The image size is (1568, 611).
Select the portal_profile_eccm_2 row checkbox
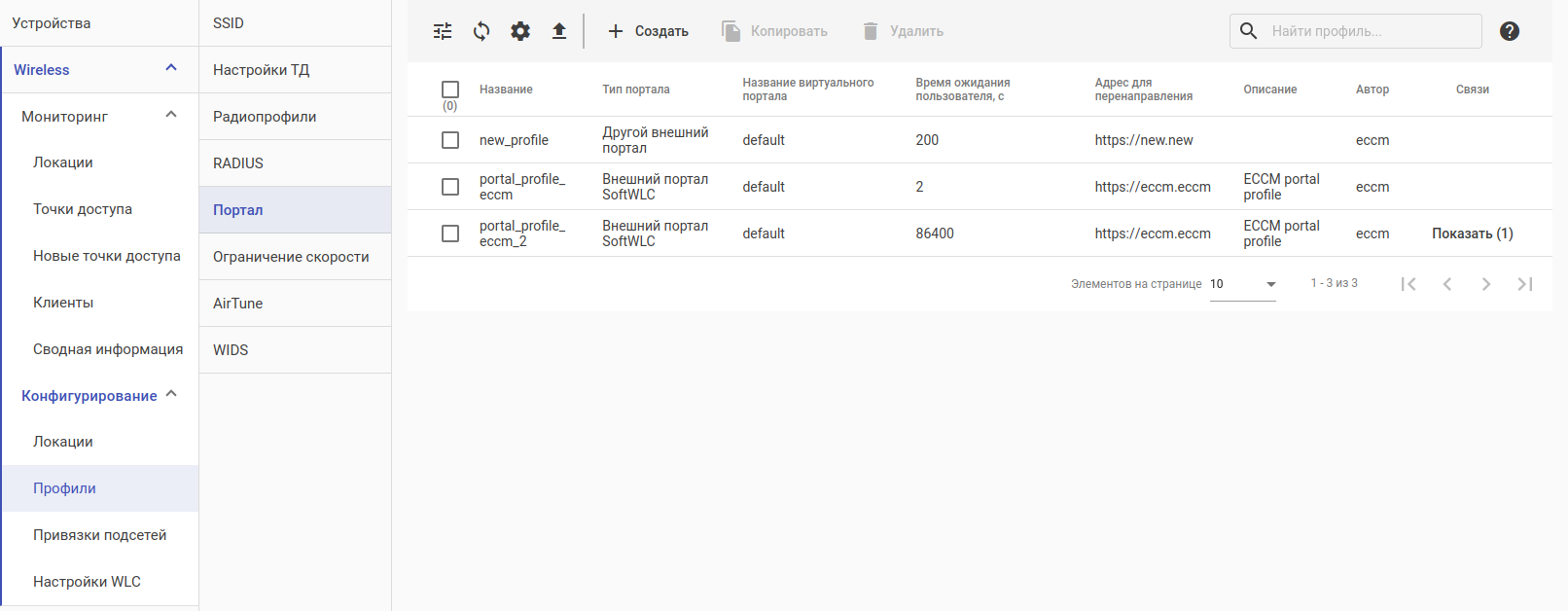pos(450,234)
